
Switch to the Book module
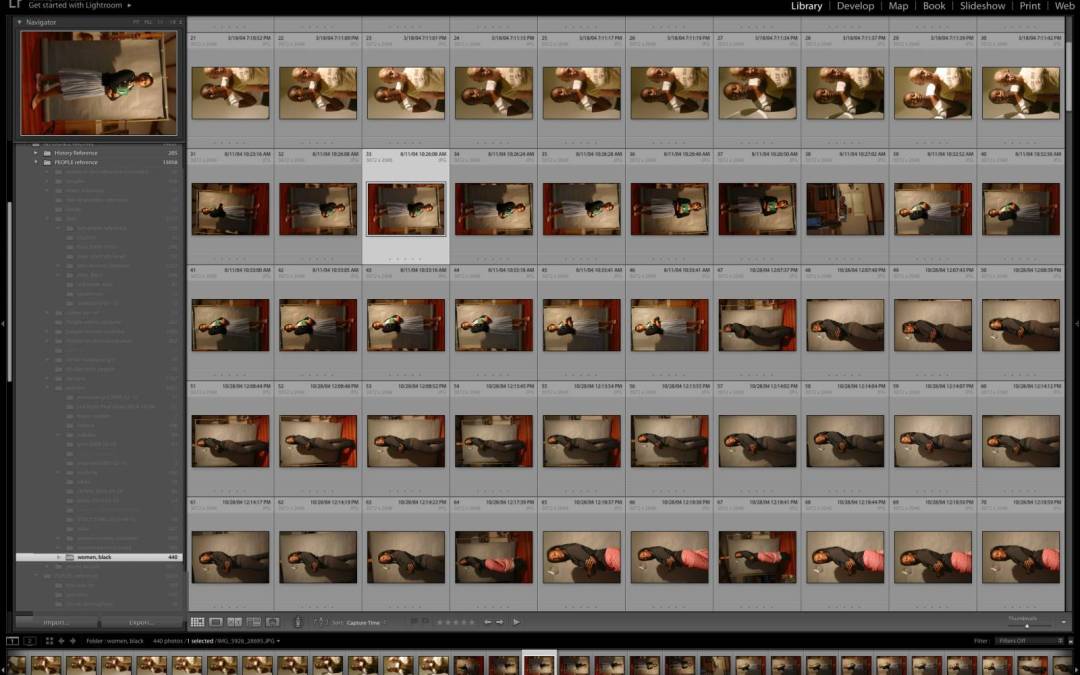tap(934, 6)
